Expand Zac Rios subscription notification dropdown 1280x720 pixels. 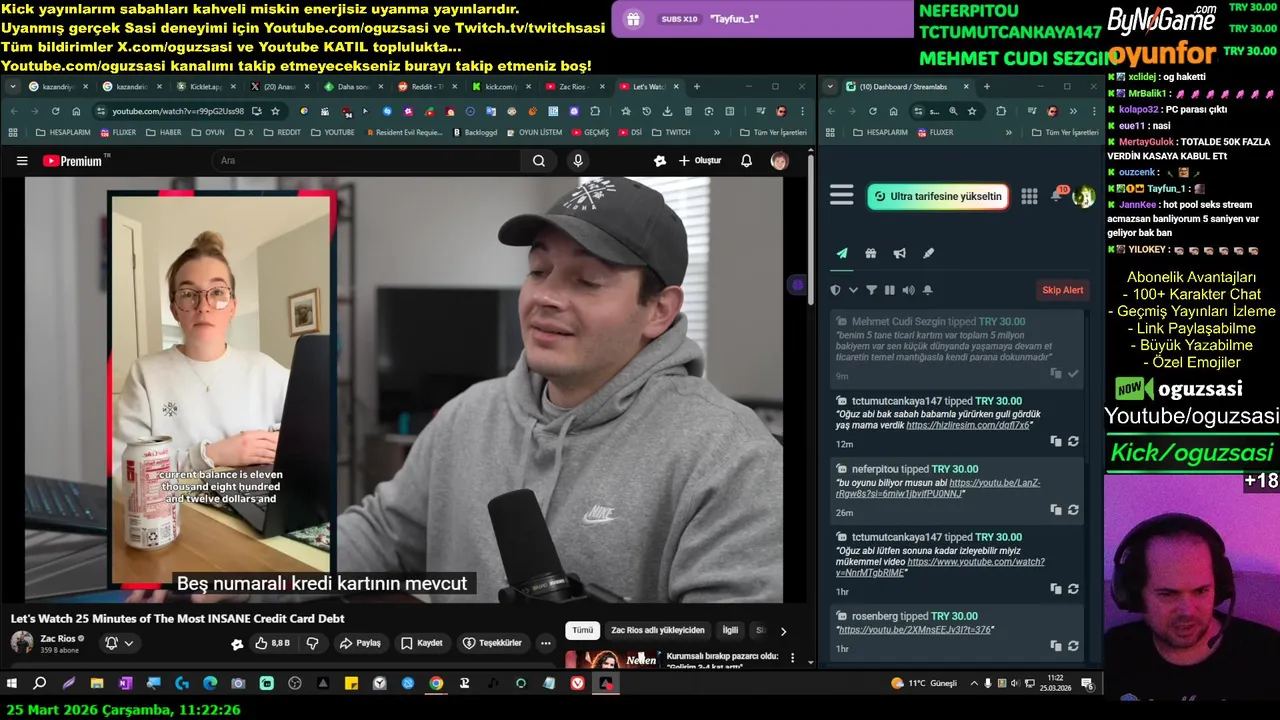(x=119, y=643)
